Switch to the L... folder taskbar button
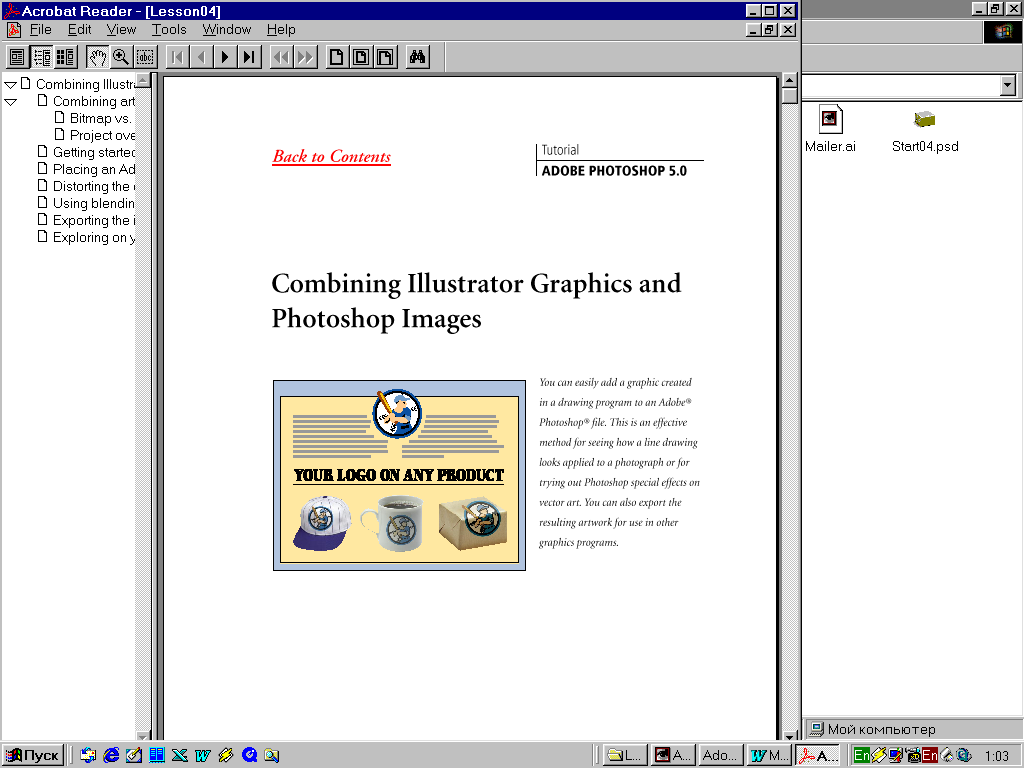 tap(625, 755)
